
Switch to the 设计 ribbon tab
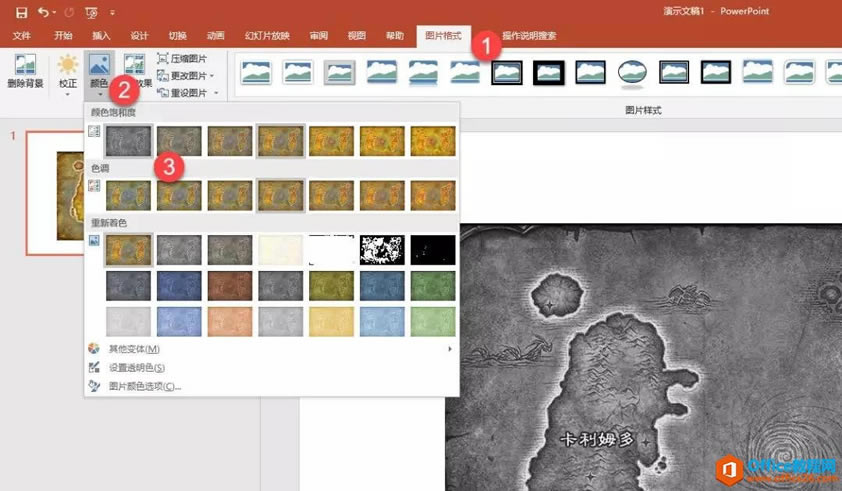point(139,35)
